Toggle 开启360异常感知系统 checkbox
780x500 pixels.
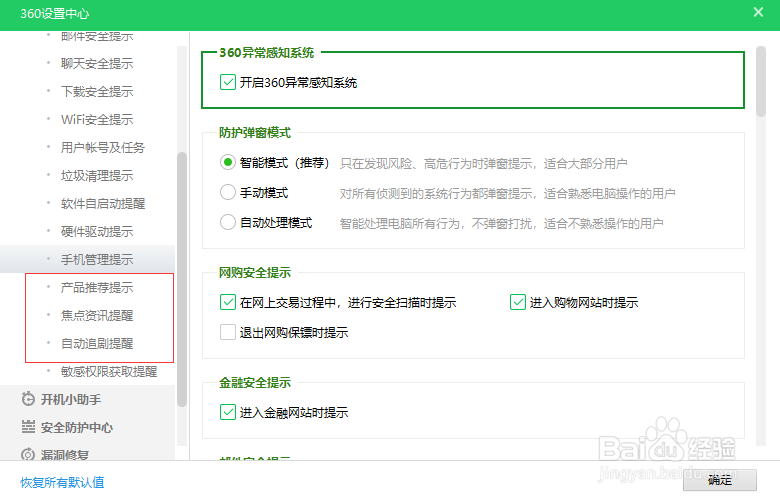coord(228,82)
